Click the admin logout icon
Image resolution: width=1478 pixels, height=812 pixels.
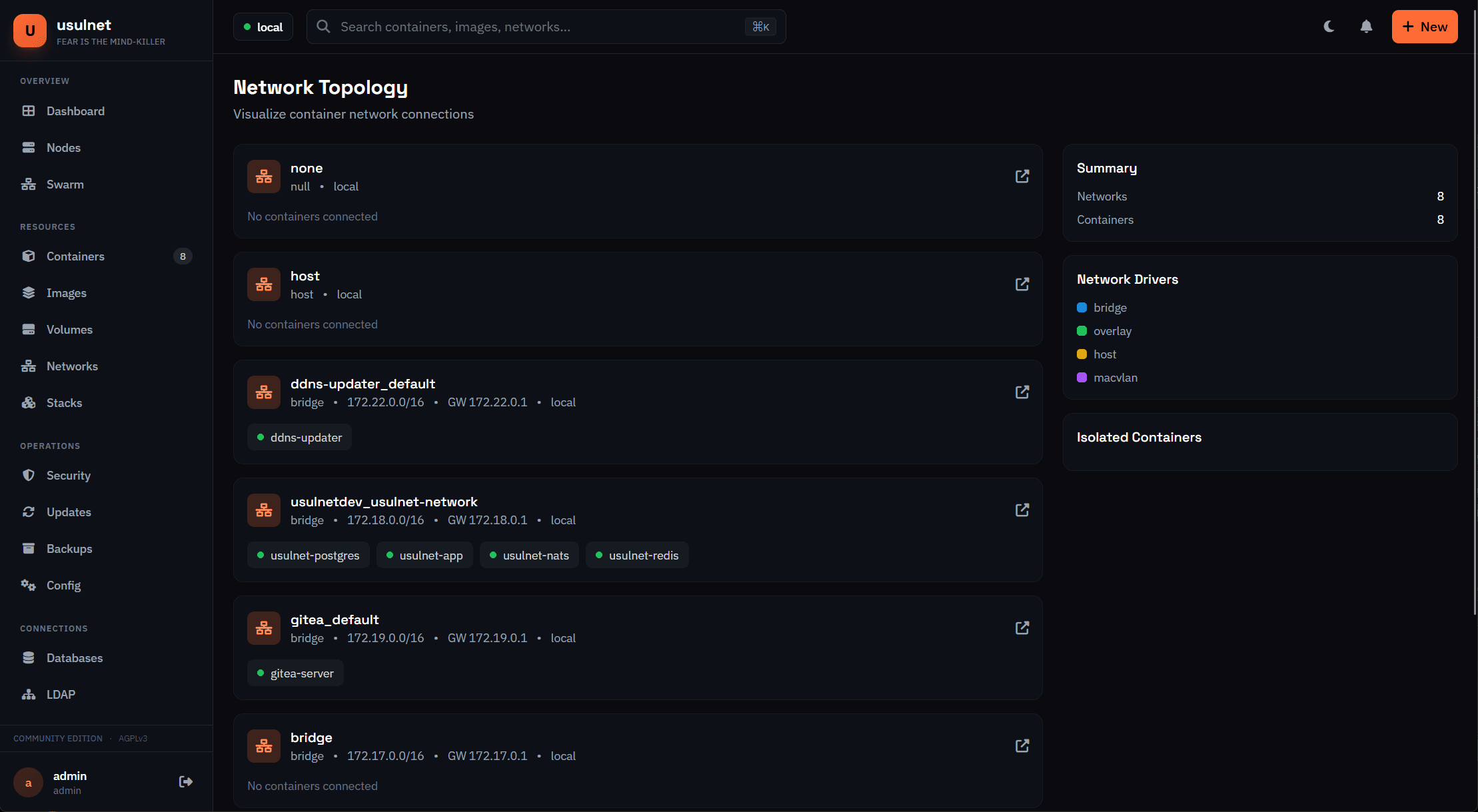[x=185, y=781]
